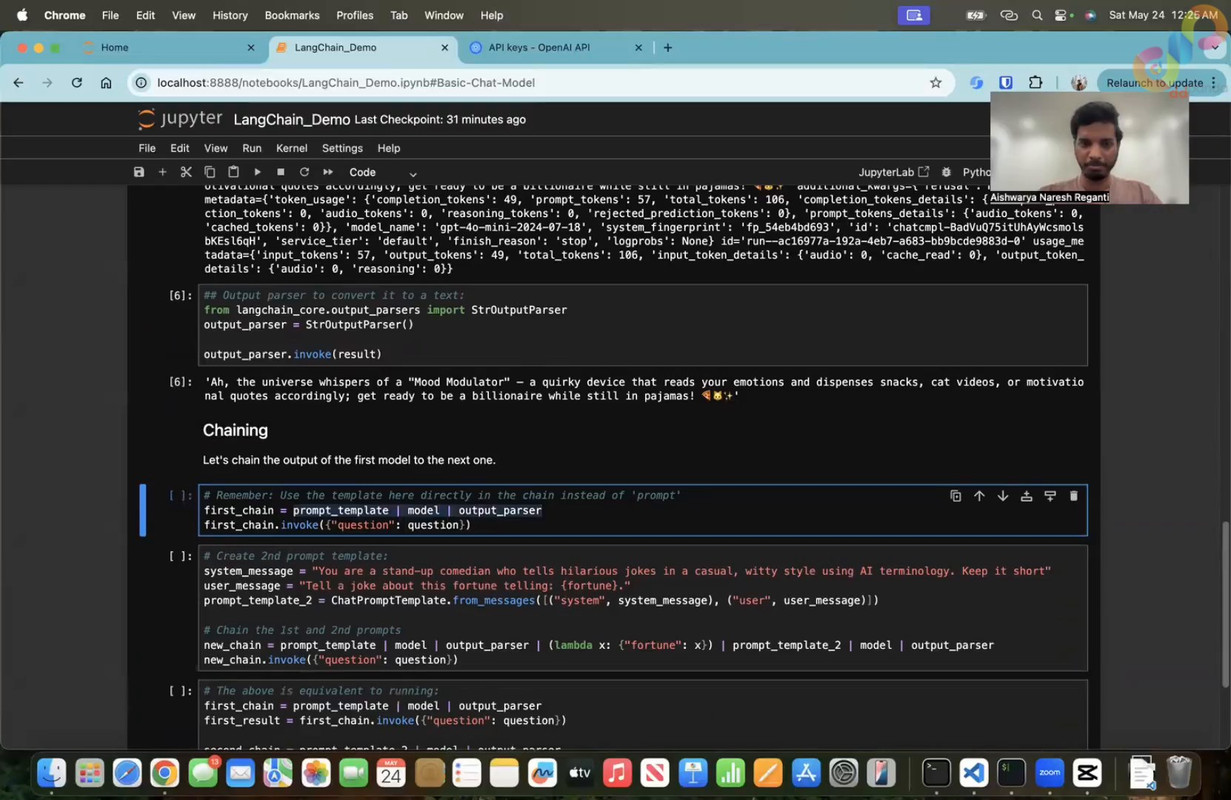The height and width of the screenshot is (800, 1231).
Task: Open the Kernel menu
Action: coord(292,148)
